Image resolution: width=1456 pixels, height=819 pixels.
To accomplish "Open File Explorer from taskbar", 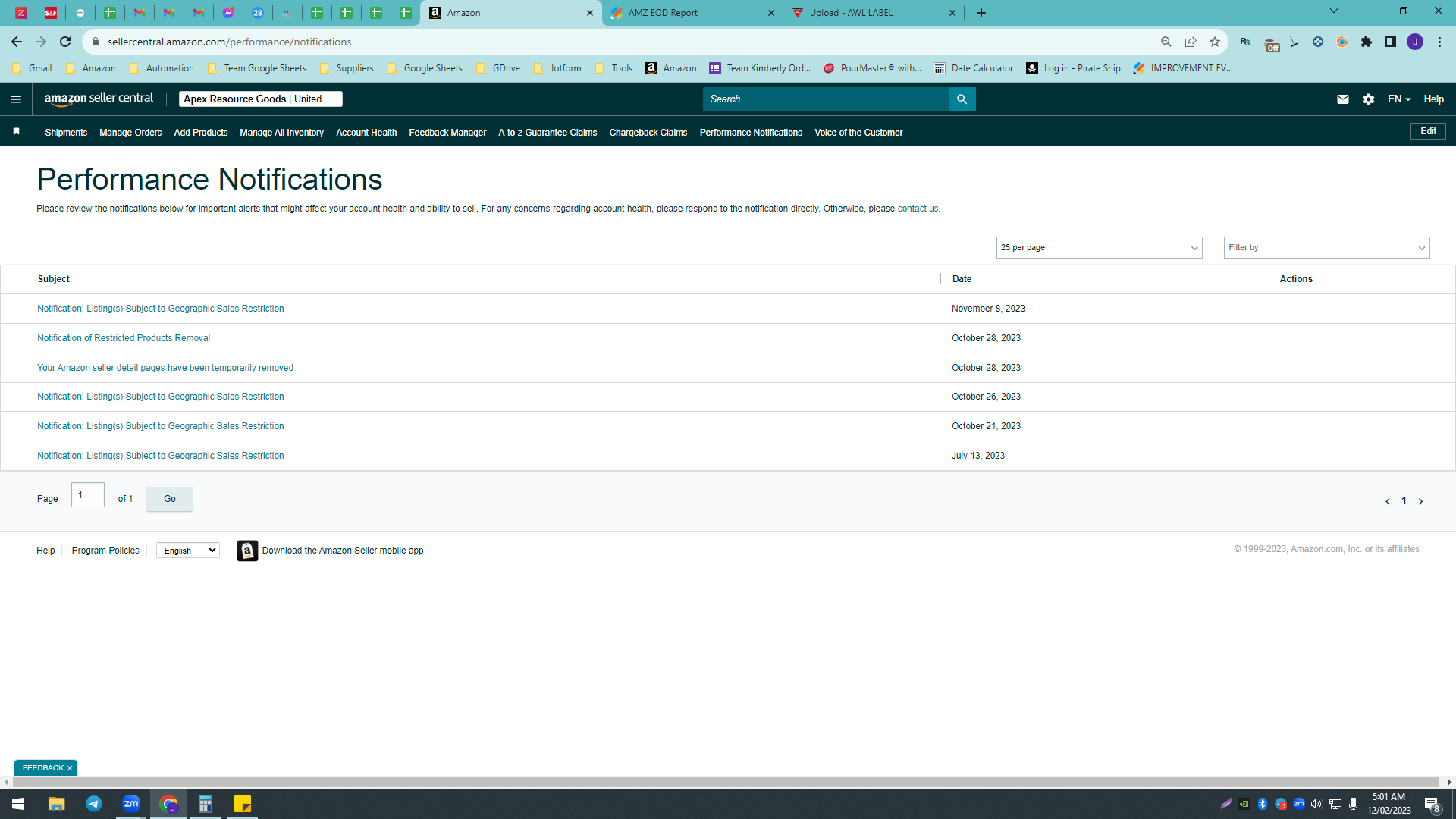I will pyautogui.click(x=56, y=804).
